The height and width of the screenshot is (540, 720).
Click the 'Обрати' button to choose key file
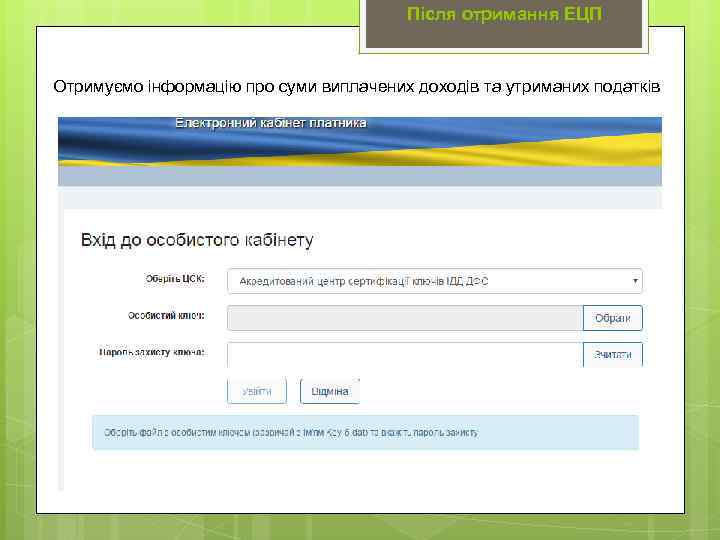click(x=613, y=318)
